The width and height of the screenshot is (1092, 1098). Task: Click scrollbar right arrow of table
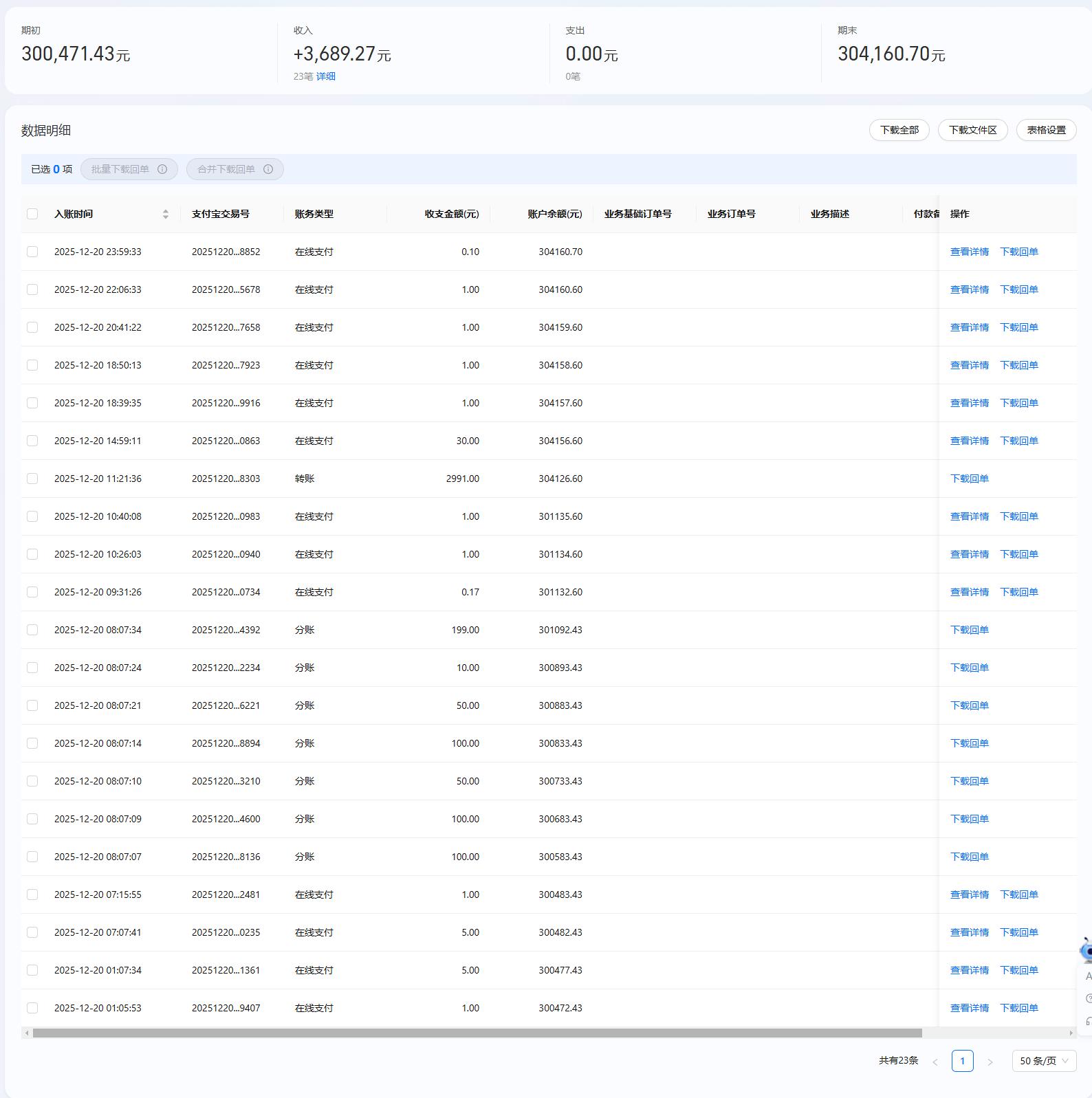coord(1071,1033)
